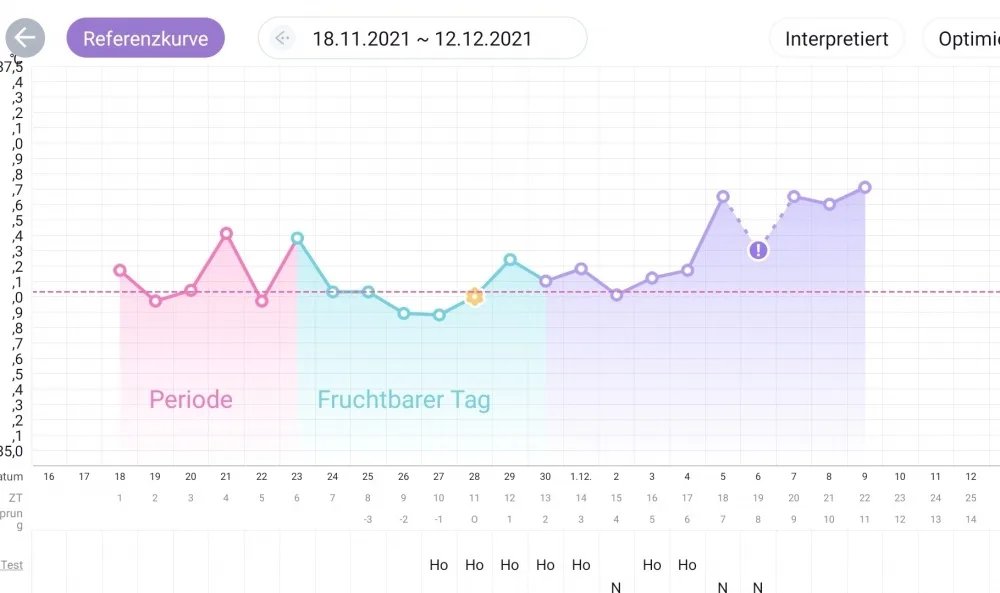The height and width of the screenshot is (593, 1000).
Task: Click the Ho test entry under December 4
Action: point(687,565)
